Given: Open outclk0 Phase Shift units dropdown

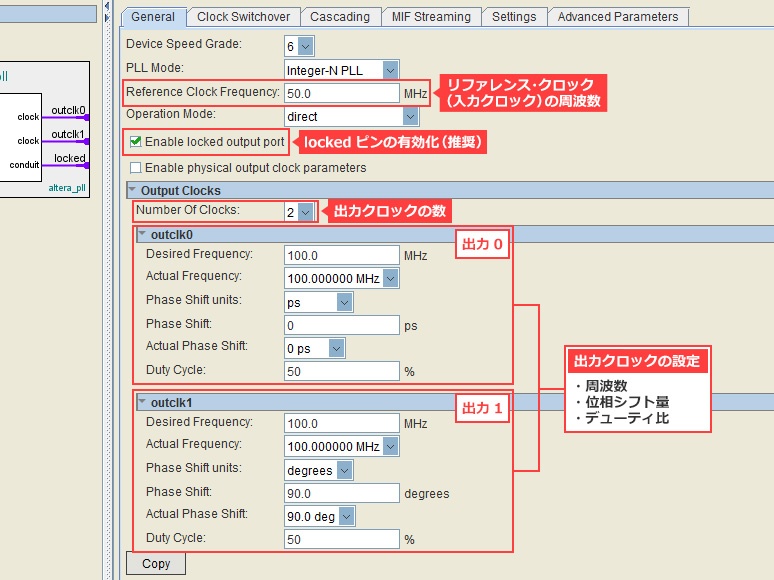Looking at the screenshot, I should tap(344, 302).
